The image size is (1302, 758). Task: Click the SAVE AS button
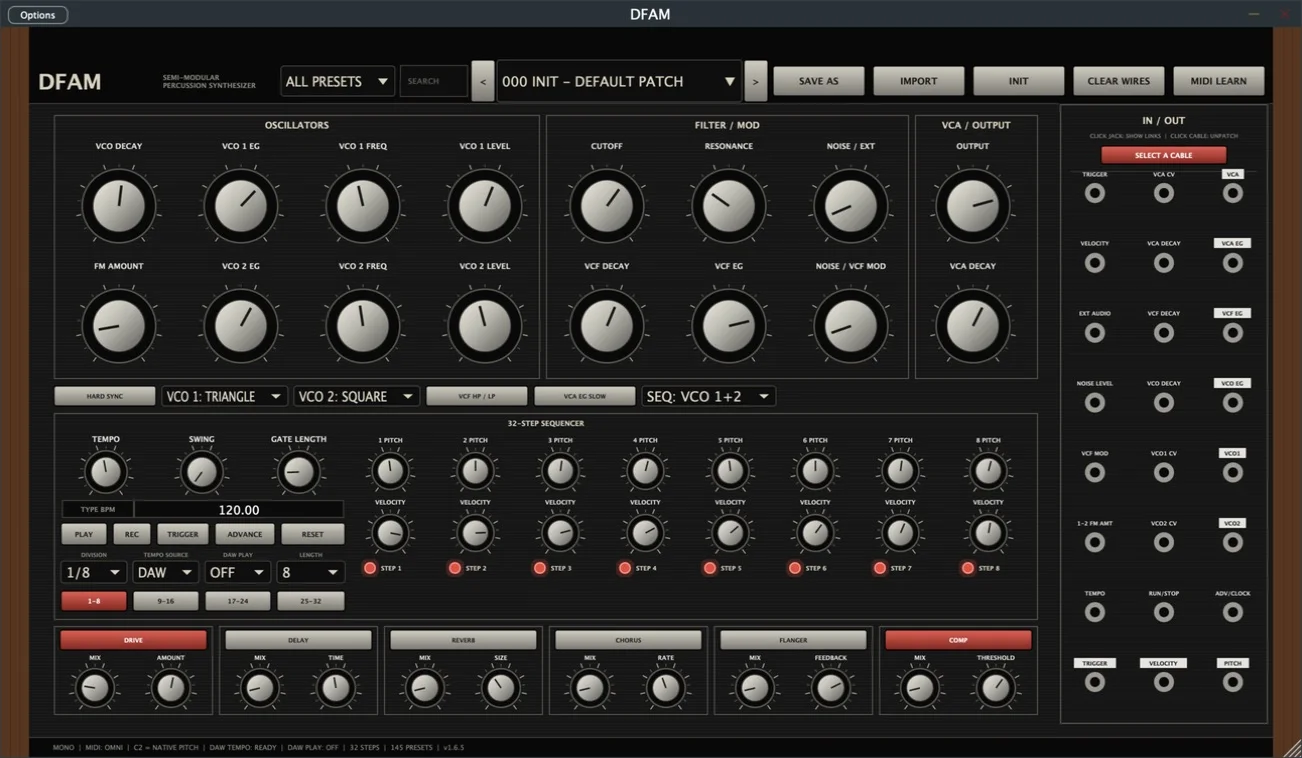click(819, 81)
